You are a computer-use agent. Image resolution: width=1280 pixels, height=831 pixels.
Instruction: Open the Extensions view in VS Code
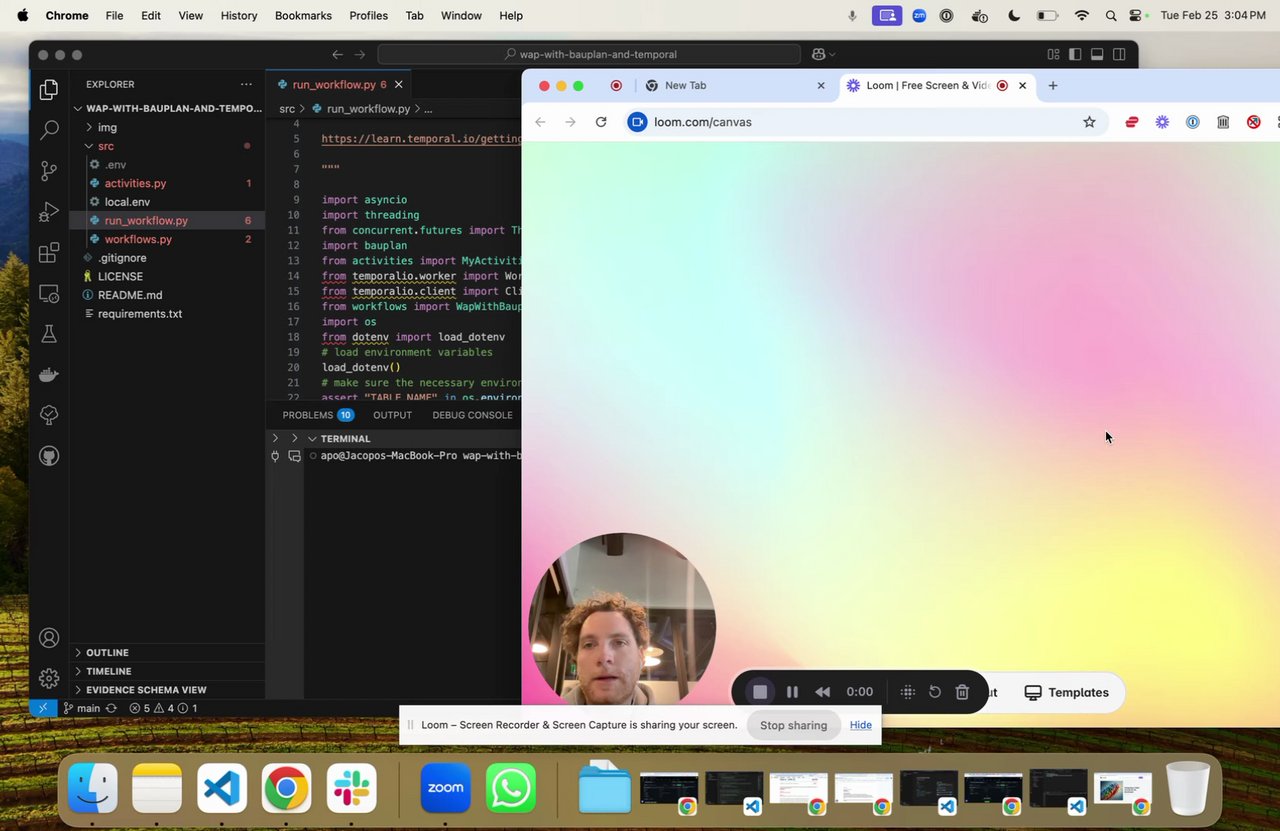(x=48, y=253)
